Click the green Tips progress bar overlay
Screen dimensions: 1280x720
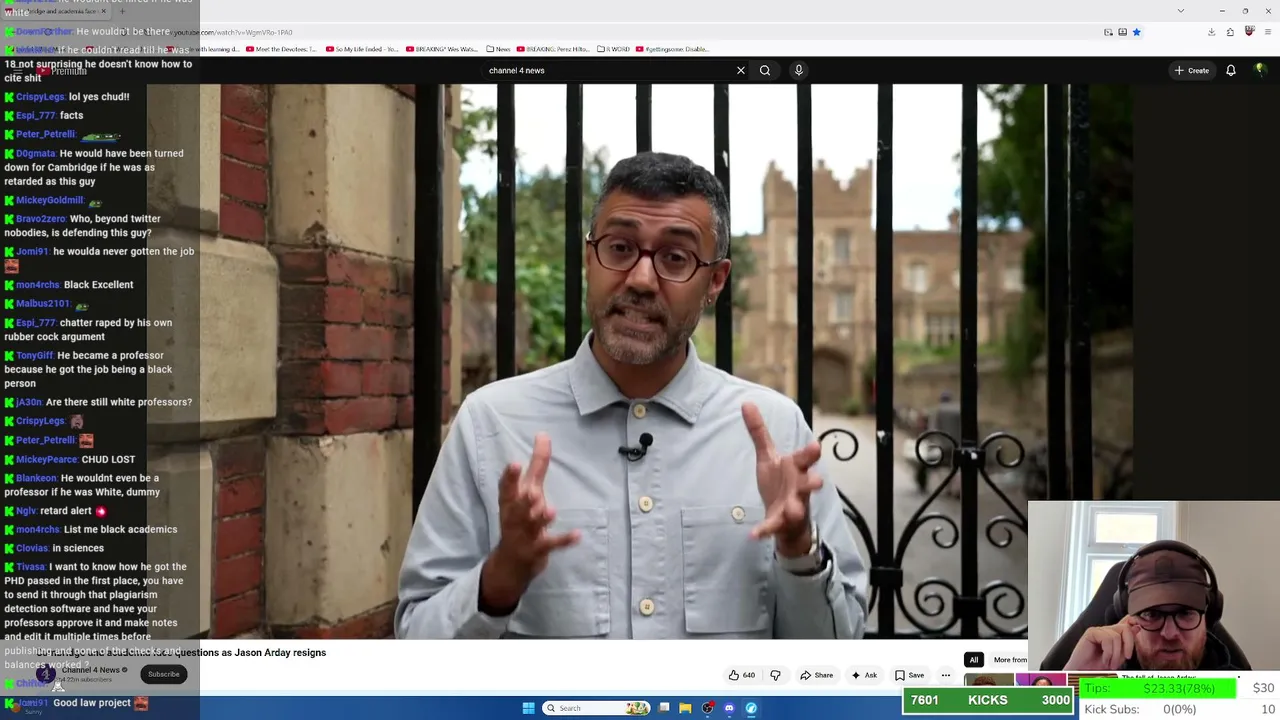coord(1158,688)
